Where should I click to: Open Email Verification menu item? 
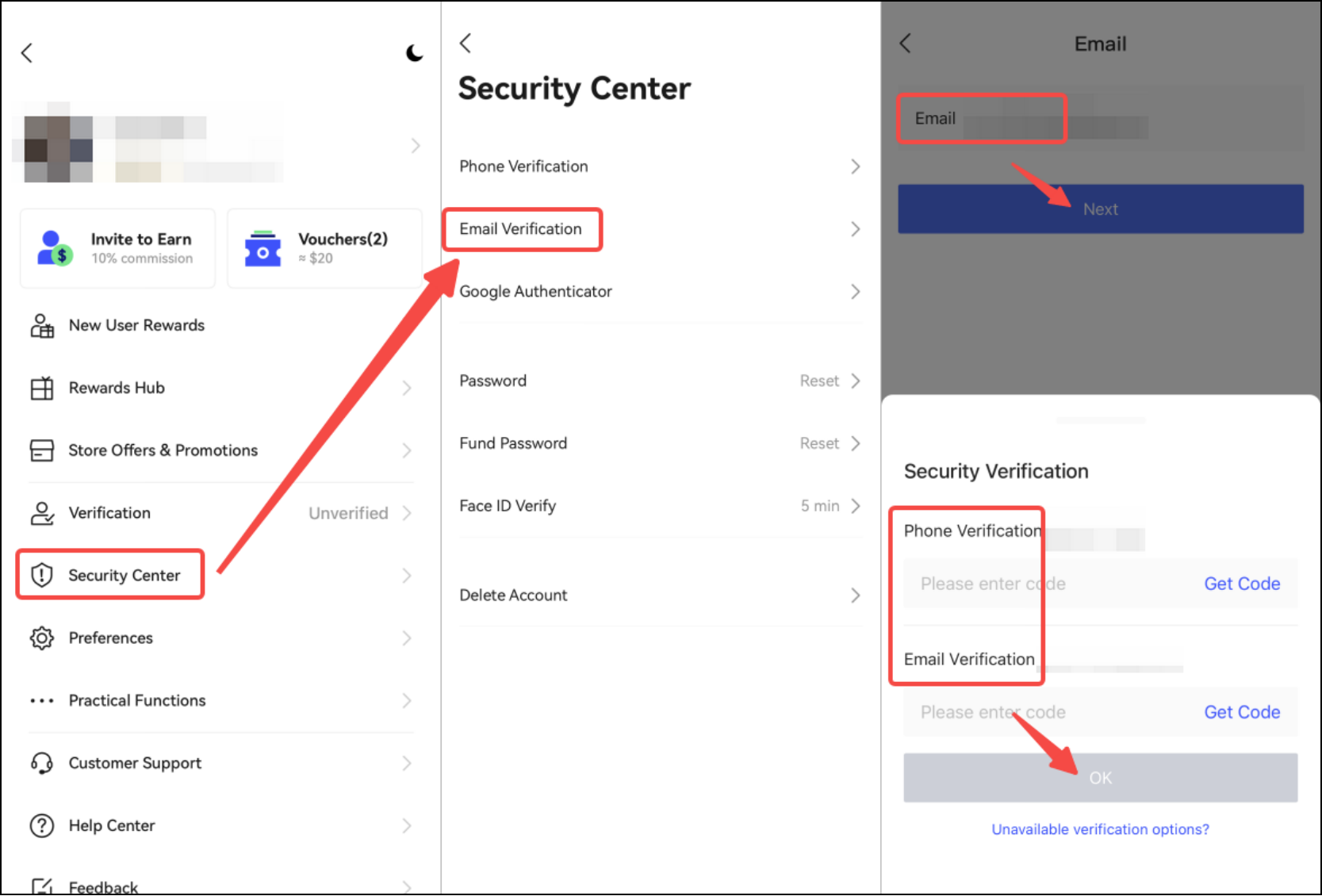point(521,229)
